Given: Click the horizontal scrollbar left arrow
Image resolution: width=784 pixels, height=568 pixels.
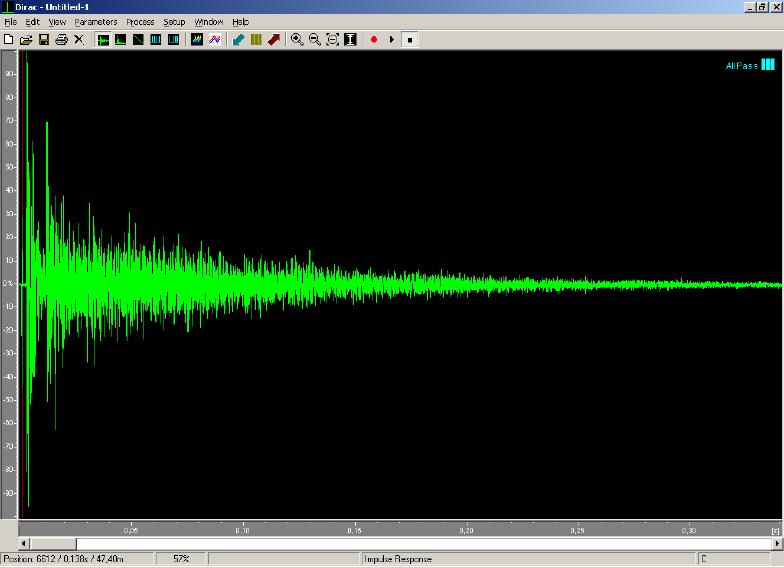Looking at the screenshot, I should pyautogui.click(x=24, y=543).
